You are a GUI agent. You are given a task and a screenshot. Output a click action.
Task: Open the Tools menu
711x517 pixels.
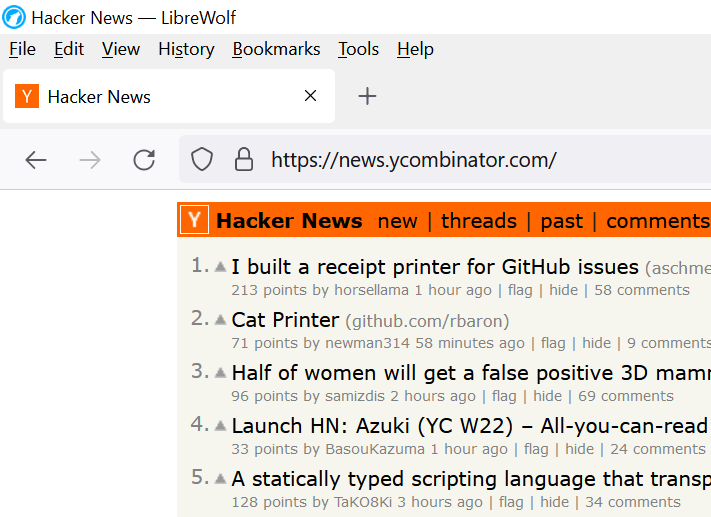tap(358, 49)
